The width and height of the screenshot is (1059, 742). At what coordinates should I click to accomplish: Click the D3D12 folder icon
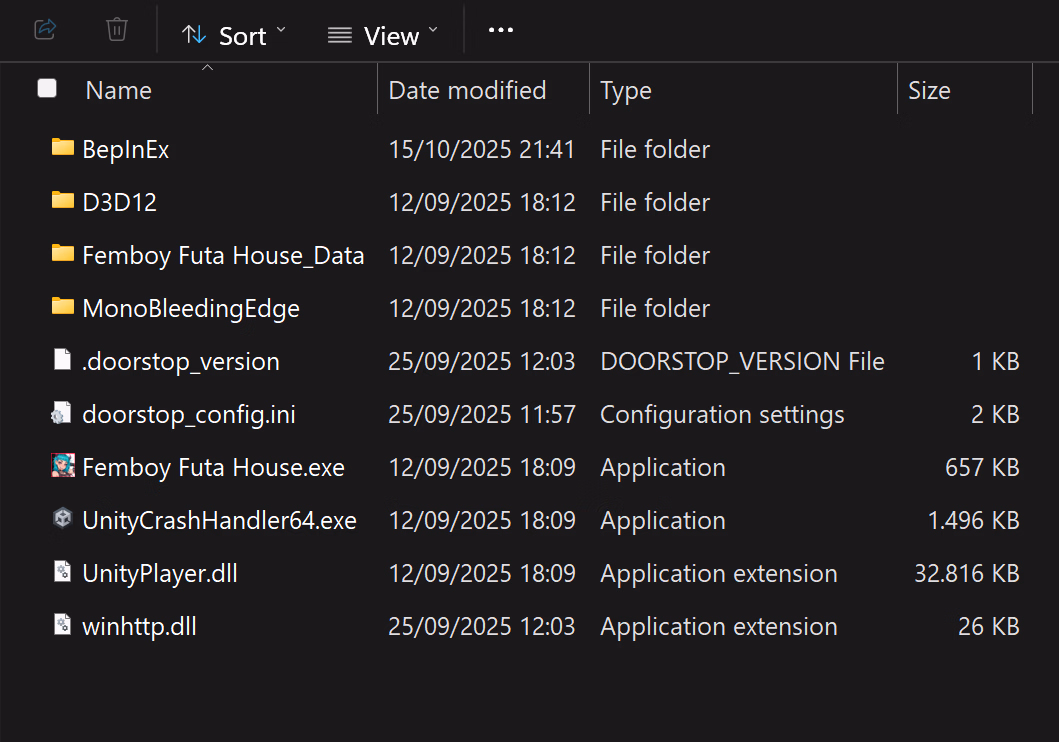pyautogui.click(x=63, y=201)
